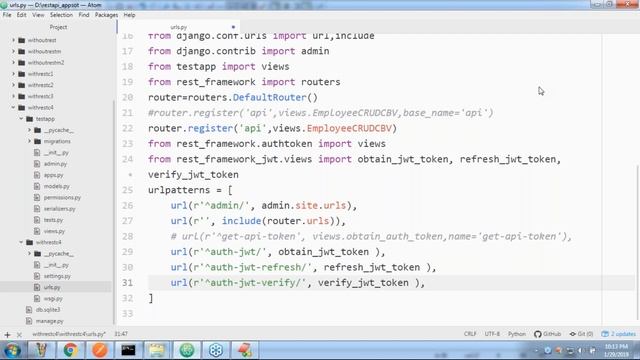Viewport: 640px width, 360px height.
Task: Select urls.py in the project tree
Action: tap(52, 287)
